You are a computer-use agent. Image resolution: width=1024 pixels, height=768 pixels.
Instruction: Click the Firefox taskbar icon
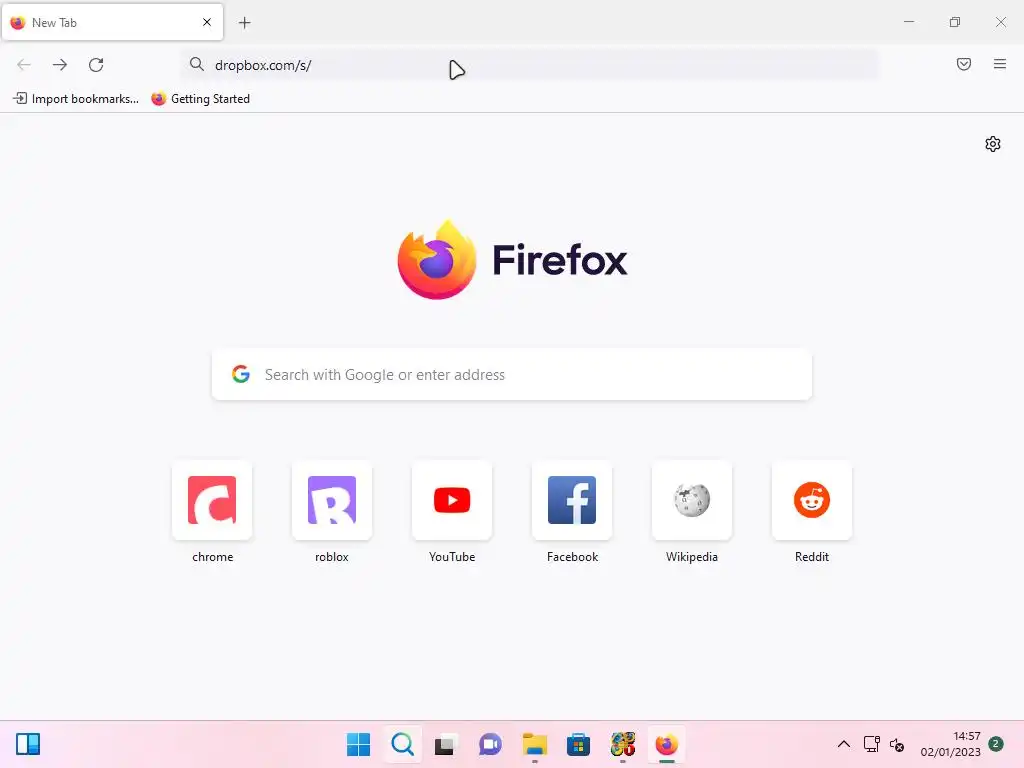(x=666, y=744)
